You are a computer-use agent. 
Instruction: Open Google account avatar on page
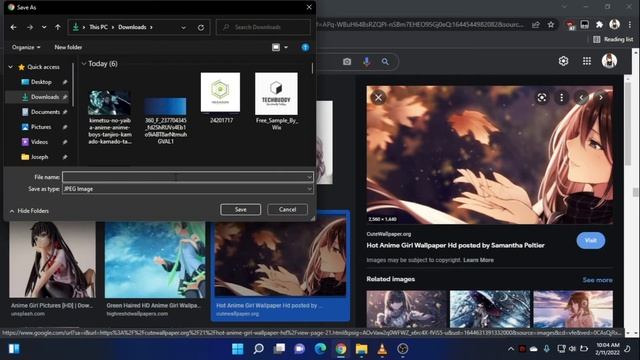point(609,61)
